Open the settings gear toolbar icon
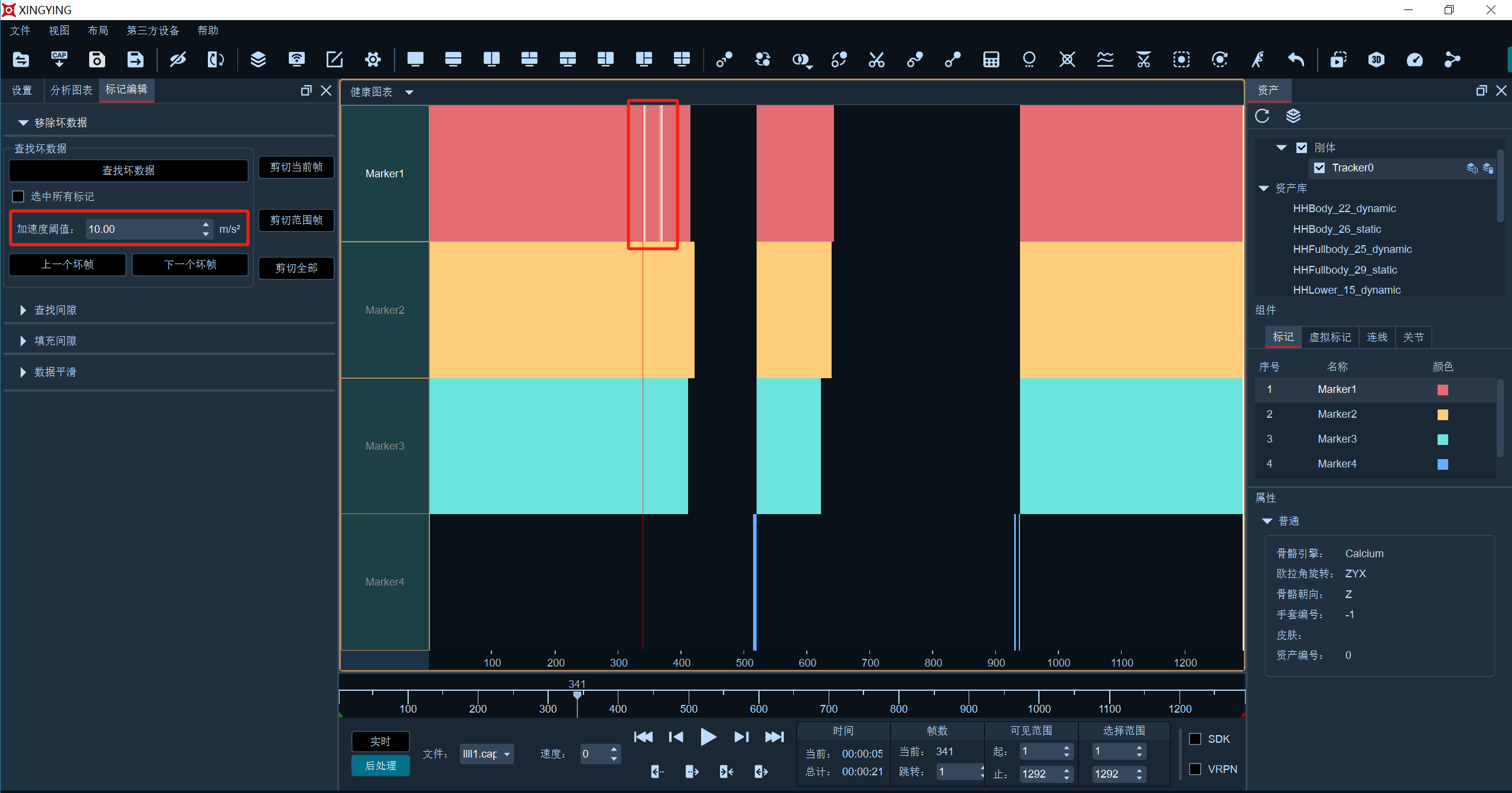Screen dimensions: 1512x793 point(373,60)
